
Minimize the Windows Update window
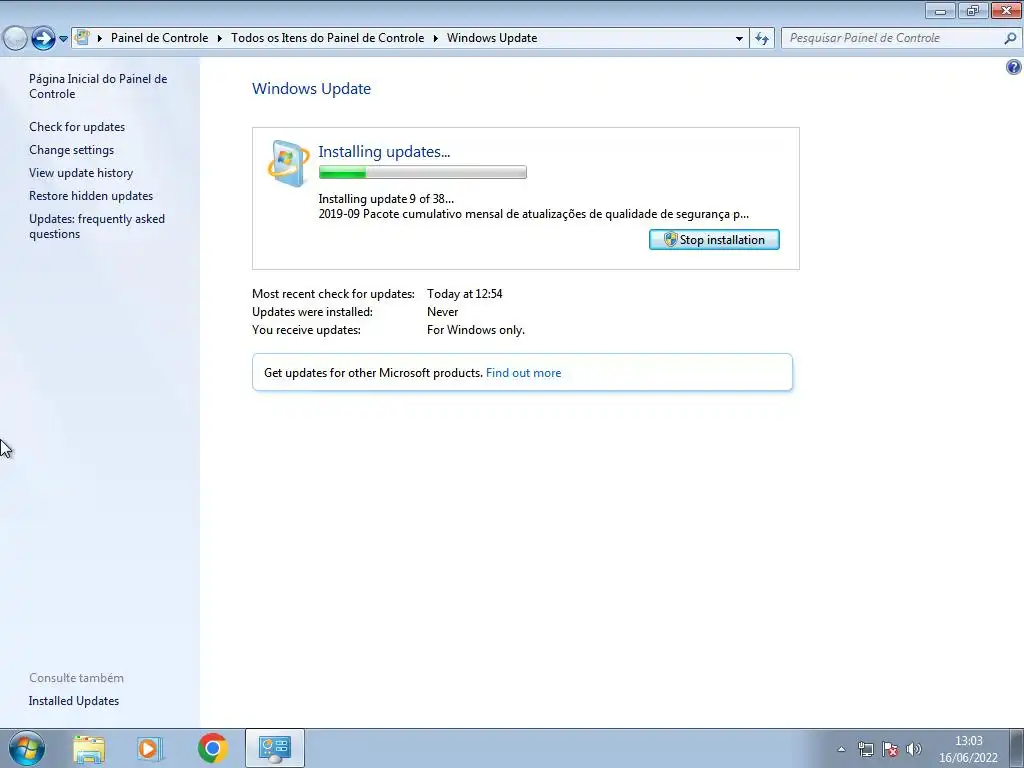[x=940, y=10]
